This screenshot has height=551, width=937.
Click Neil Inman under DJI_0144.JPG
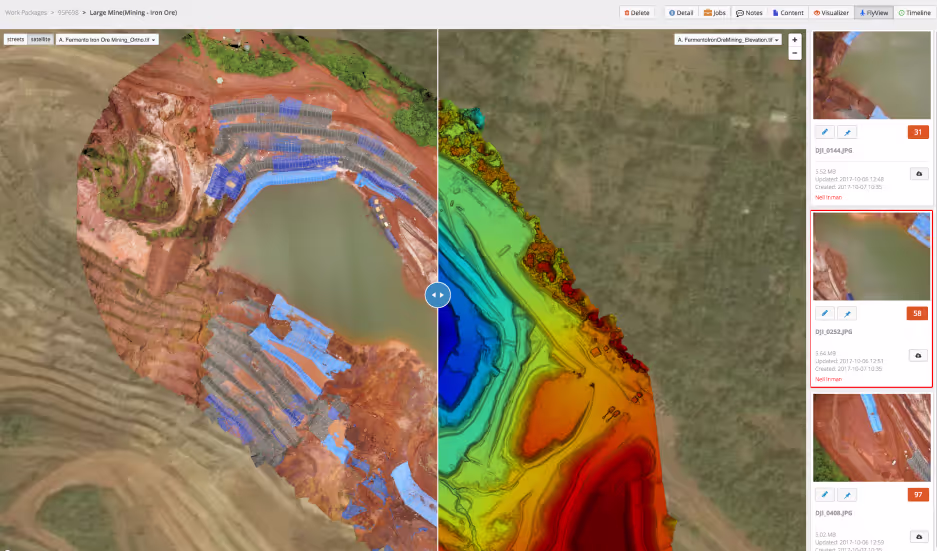[828, 197]
